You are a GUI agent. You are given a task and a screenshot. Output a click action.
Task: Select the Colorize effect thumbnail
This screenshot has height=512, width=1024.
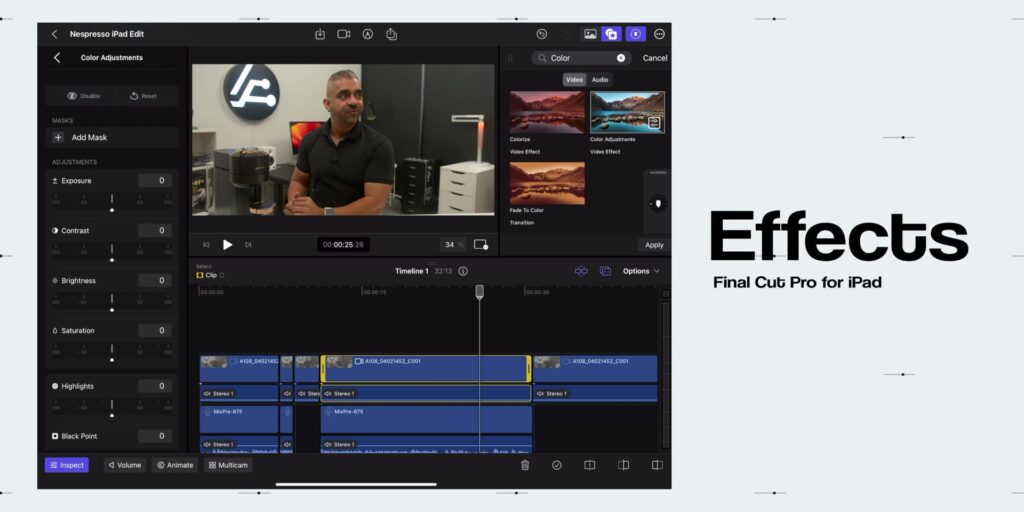coord(547,112)
